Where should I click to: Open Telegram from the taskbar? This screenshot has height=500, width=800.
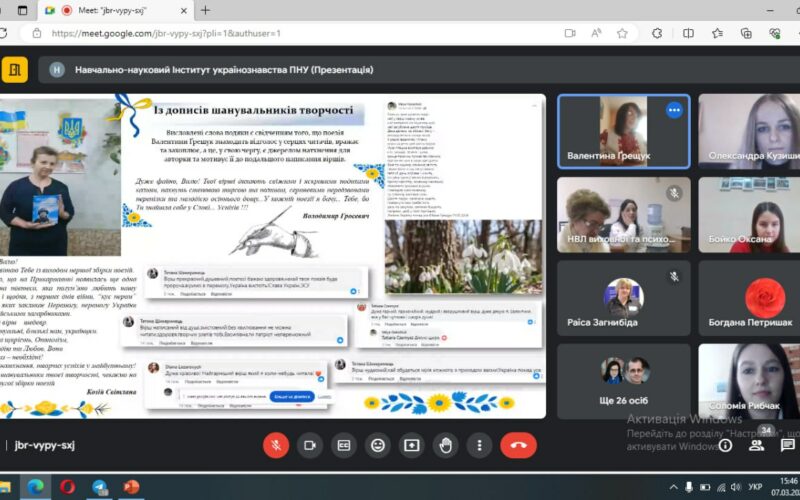[x=99, y=487]
